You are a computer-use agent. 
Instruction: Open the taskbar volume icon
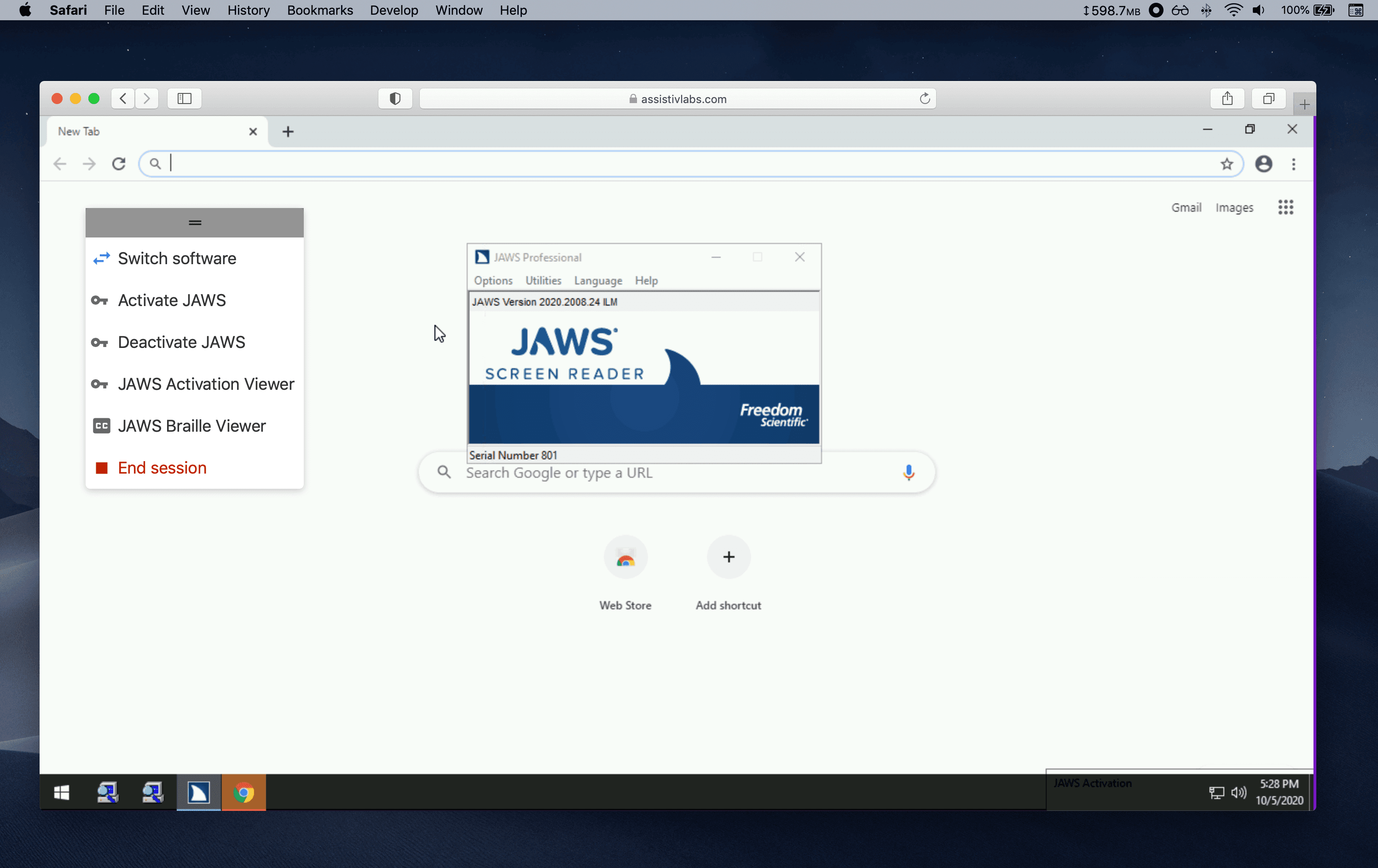click(x=1239, y=793)
